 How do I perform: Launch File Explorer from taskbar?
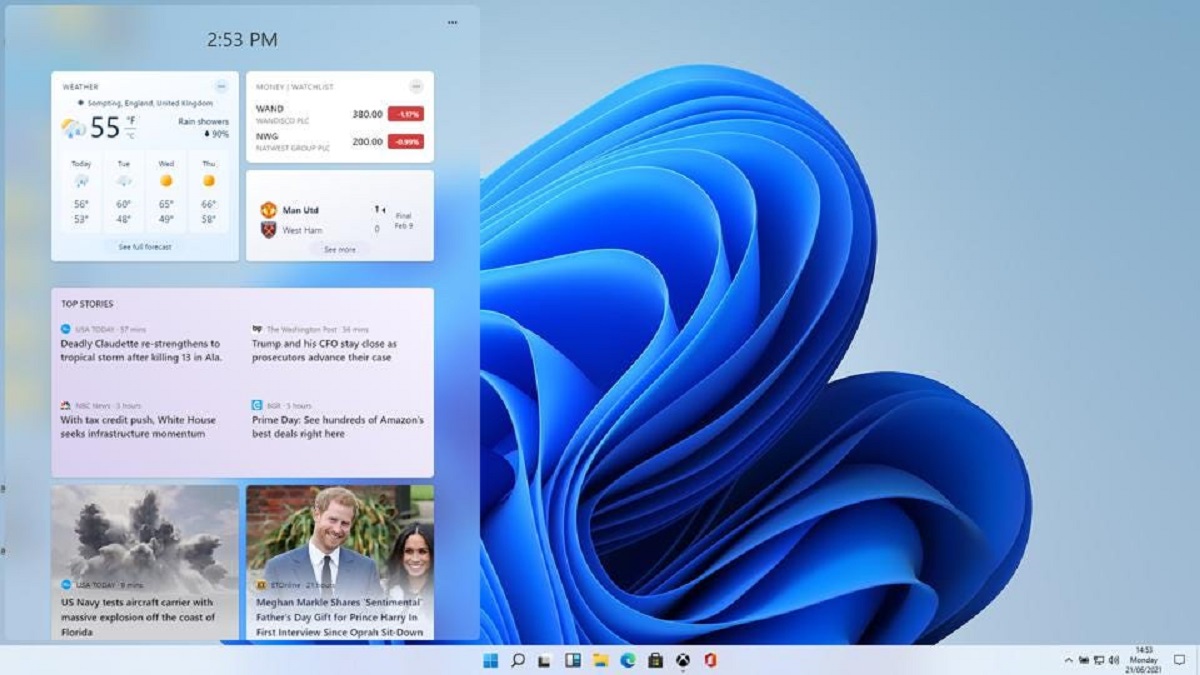(600, 660)
